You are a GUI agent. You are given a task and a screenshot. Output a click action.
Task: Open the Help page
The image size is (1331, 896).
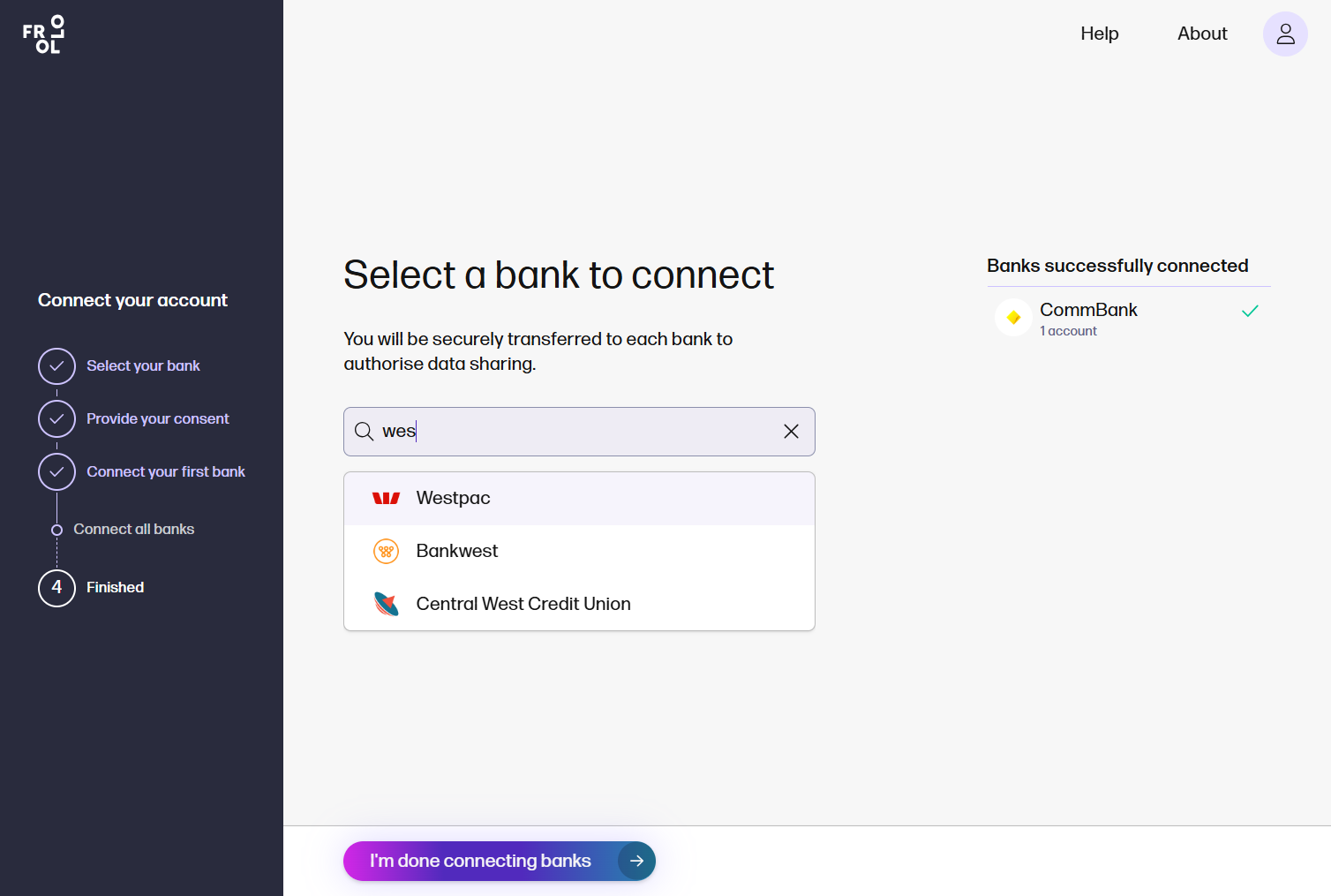[x=1100, y=34]
